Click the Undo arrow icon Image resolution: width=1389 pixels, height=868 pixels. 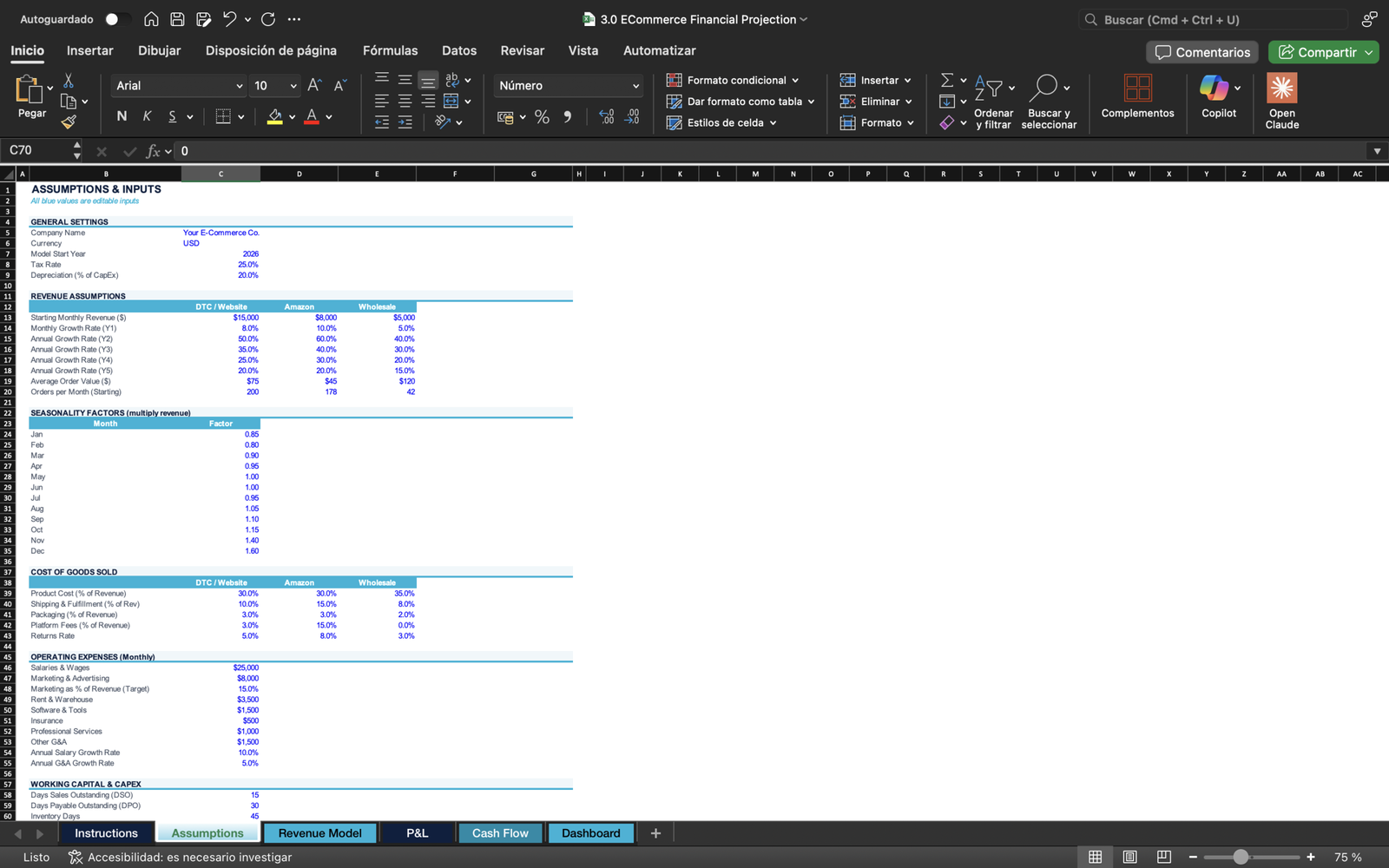229,19
